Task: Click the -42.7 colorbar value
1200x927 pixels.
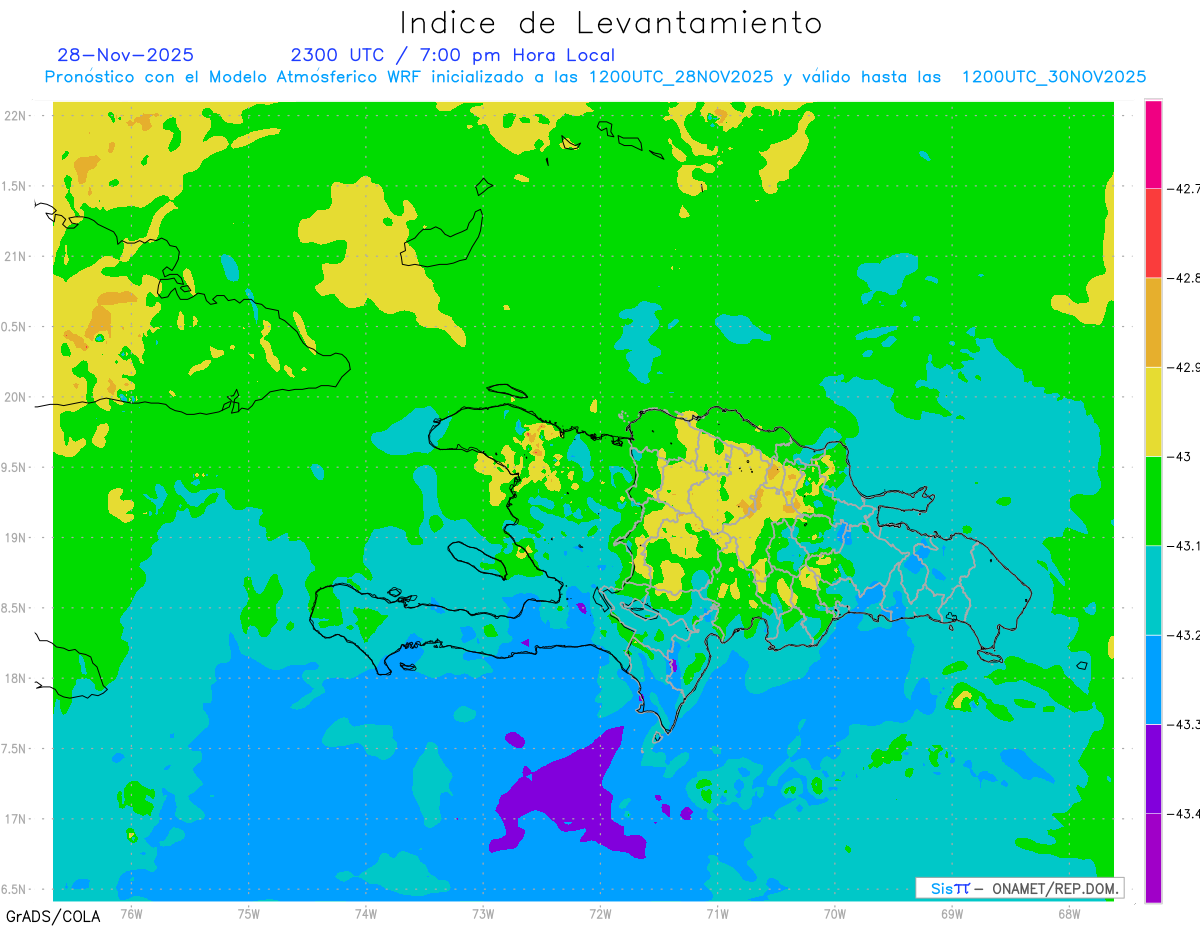Action: click(x=1184, y=189)
